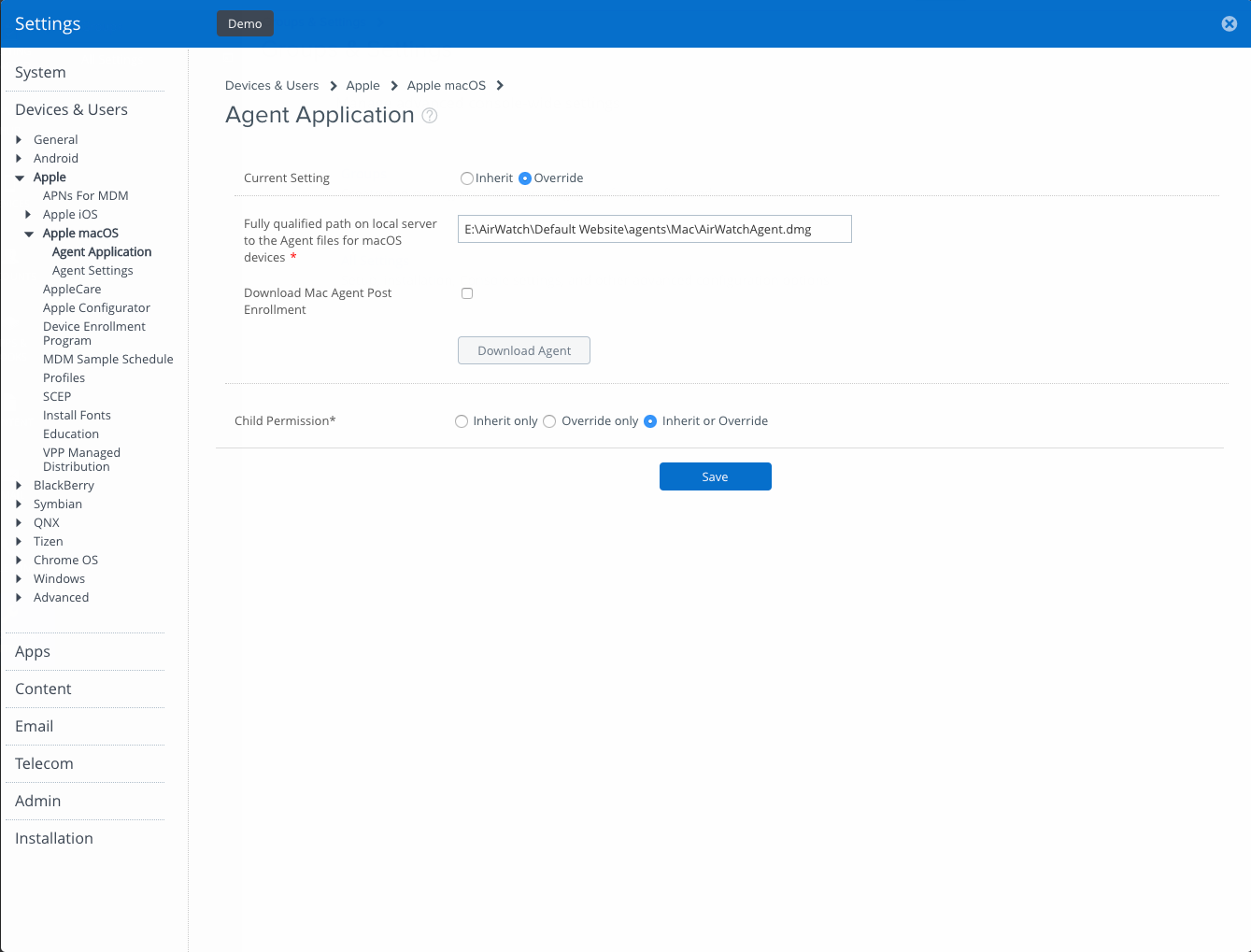Expand the Chrome OS node arrow

pyautogui.click(x=19, y=561)
